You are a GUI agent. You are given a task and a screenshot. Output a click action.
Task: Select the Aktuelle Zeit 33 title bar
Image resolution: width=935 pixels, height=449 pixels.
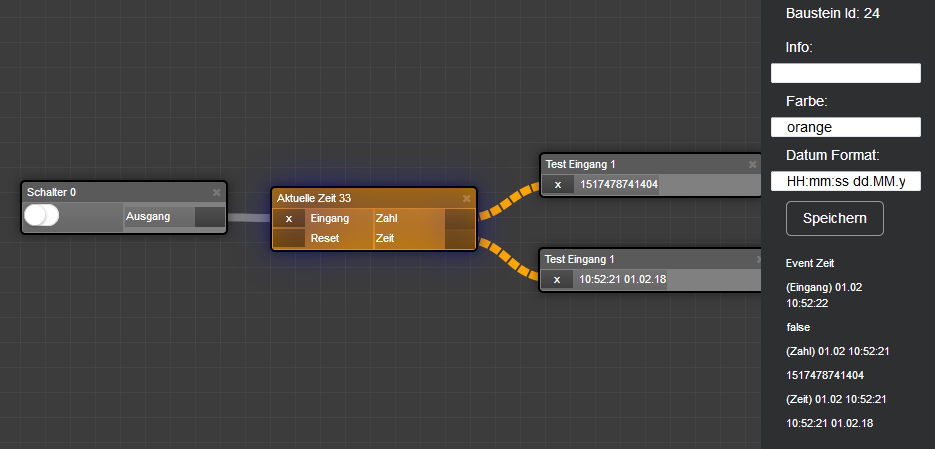point(374,198)
